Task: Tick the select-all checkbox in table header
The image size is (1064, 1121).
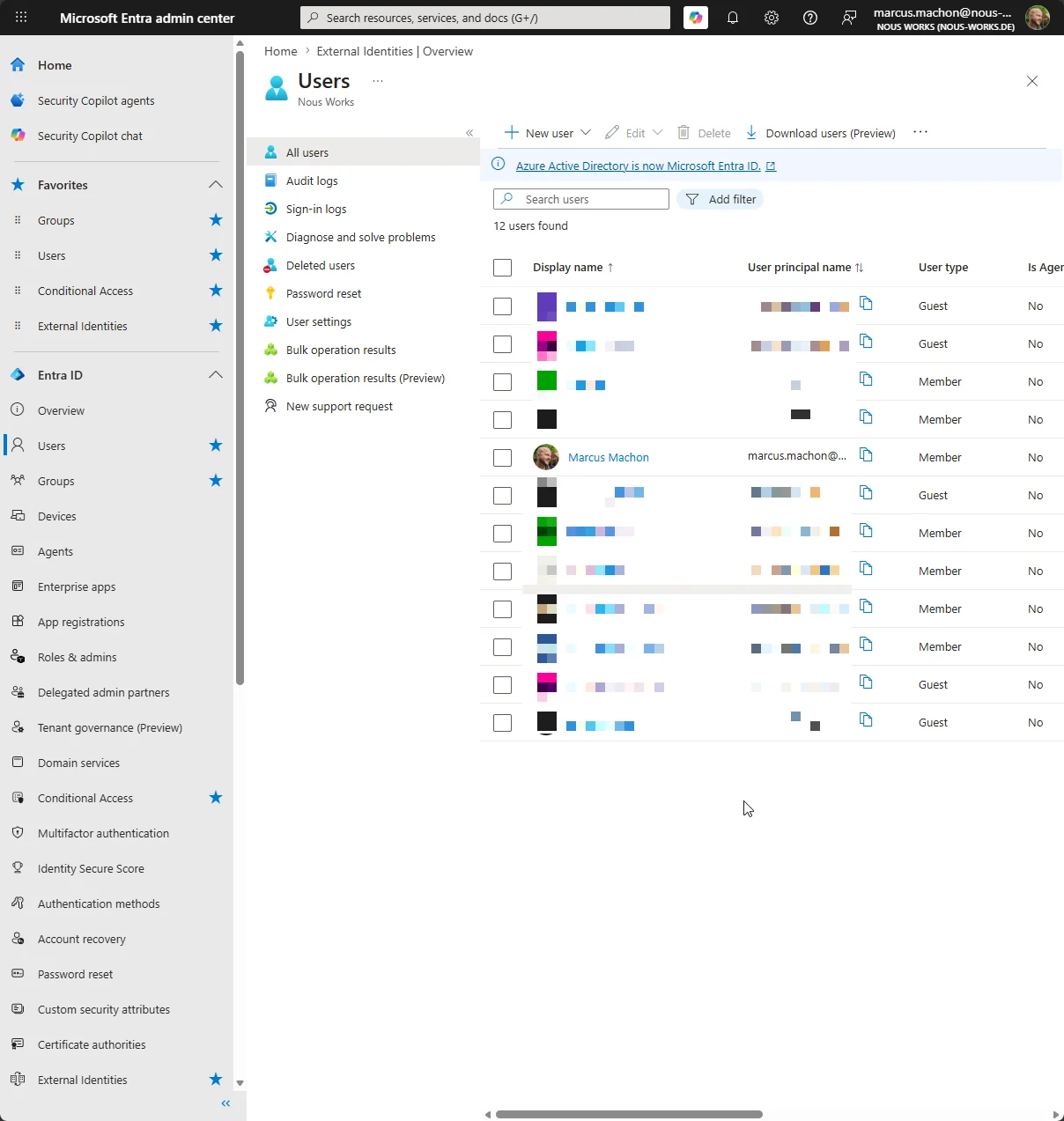Action: pos(503,268)
